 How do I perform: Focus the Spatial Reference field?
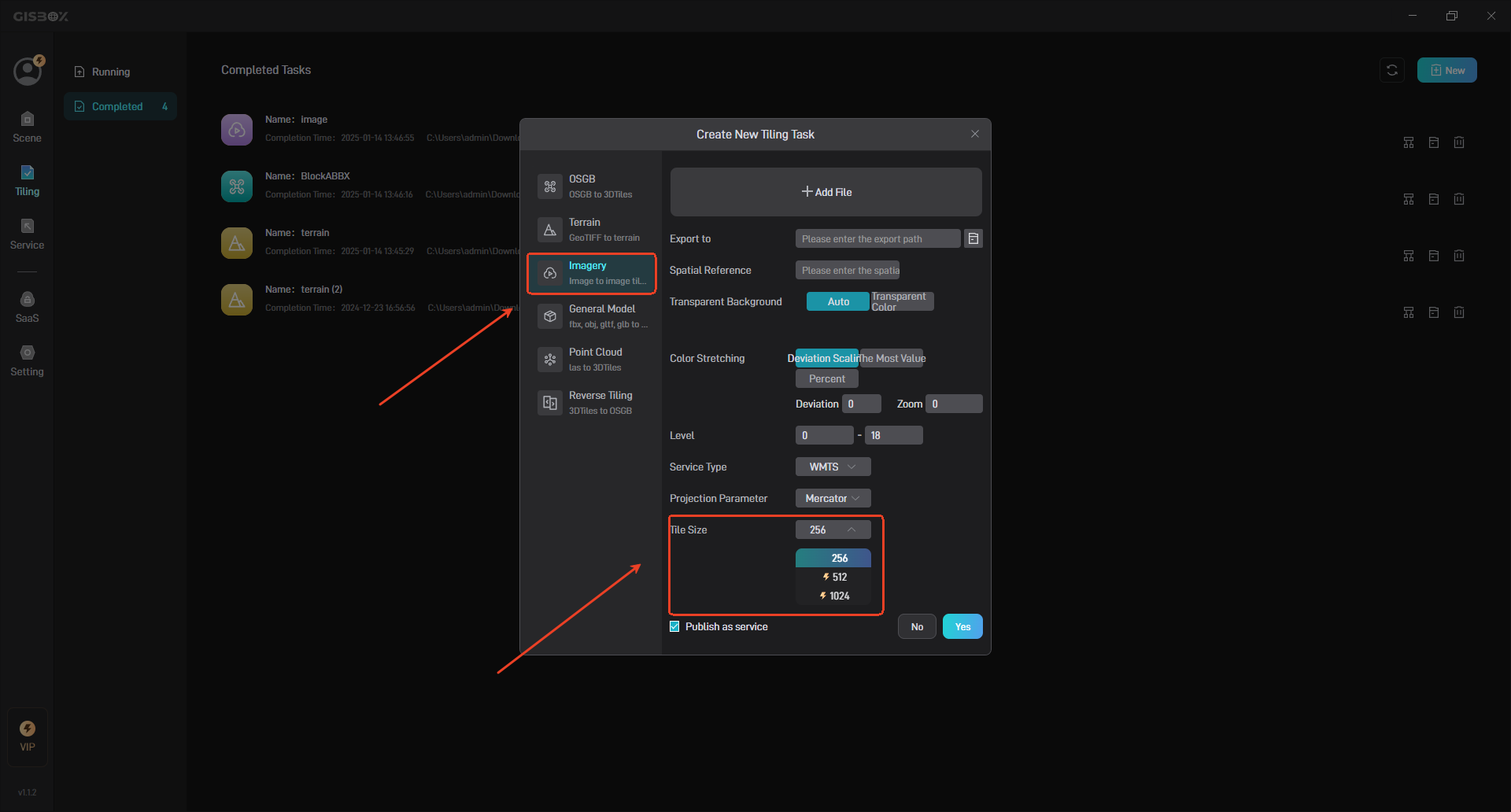848,270
